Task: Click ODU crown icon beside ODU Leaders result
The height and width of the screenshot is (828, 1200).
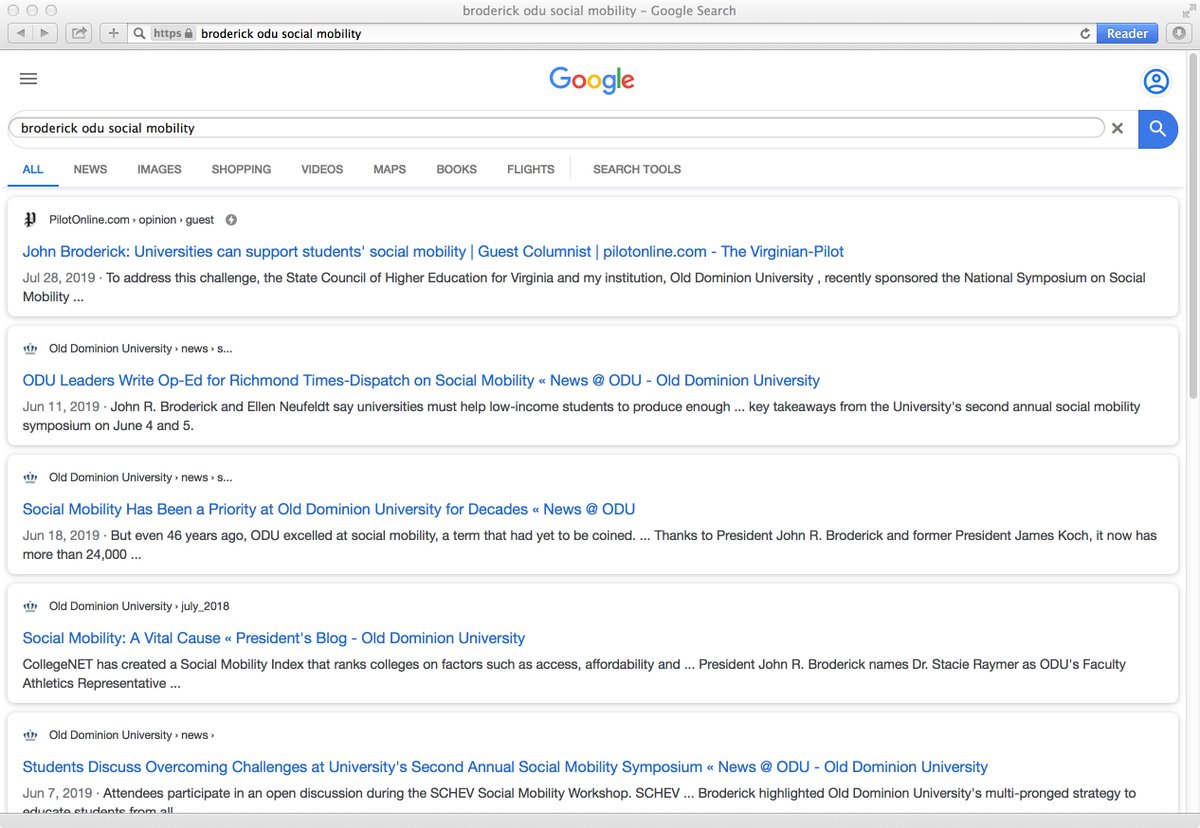Action: 30,349
